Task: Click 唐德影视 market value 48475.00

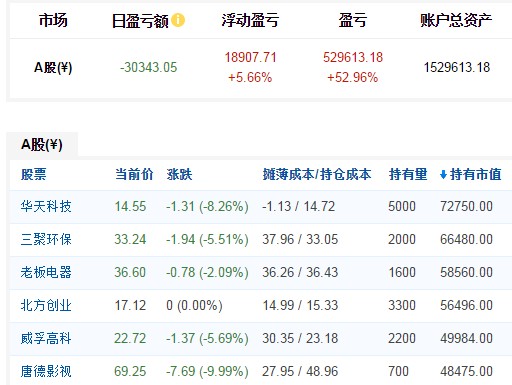Action: pyautogui.click(x=466, y=371)
